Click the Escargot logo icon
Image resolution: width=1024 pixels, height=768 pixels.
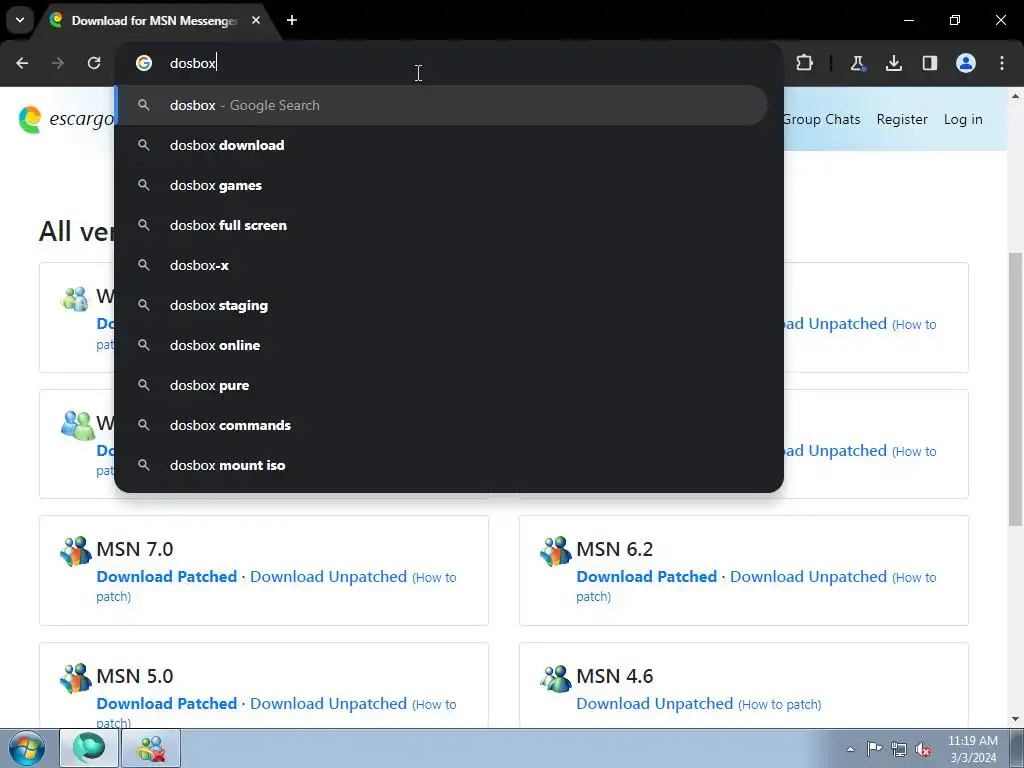pyautogui.click(x=30, y=120)
